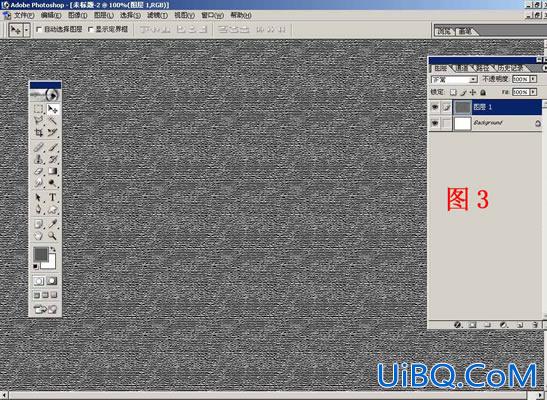The image size is (547, 400).
Task: Click the trash icon in Layers panel
Action: tap(535, 325)
